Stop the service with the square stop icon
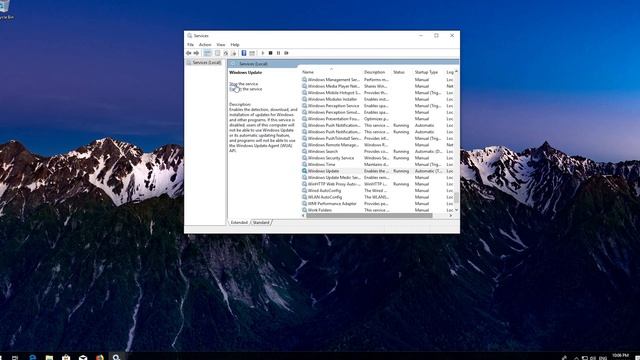 (x=270, y=53)
